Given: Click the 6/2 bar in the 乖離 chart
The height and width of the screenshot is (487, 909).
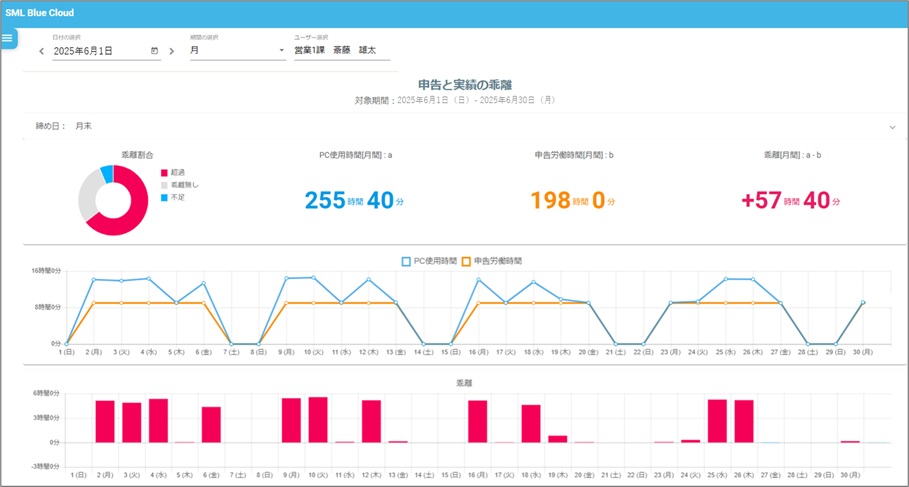Looking at the screenshot, I should tap(105, 420).
